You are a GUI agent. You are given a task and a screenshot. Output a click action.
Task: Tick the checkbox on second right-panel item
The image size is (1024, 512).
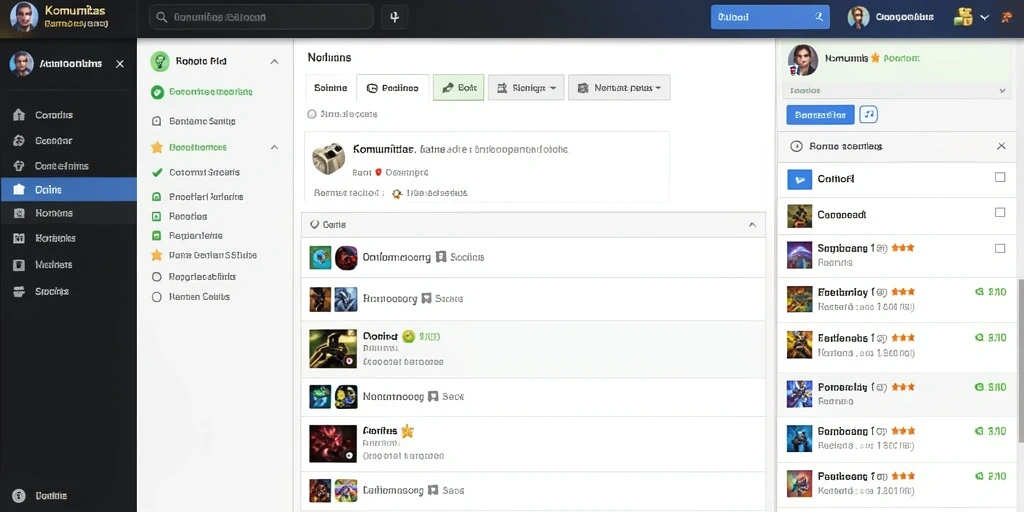coord(1000,212)
